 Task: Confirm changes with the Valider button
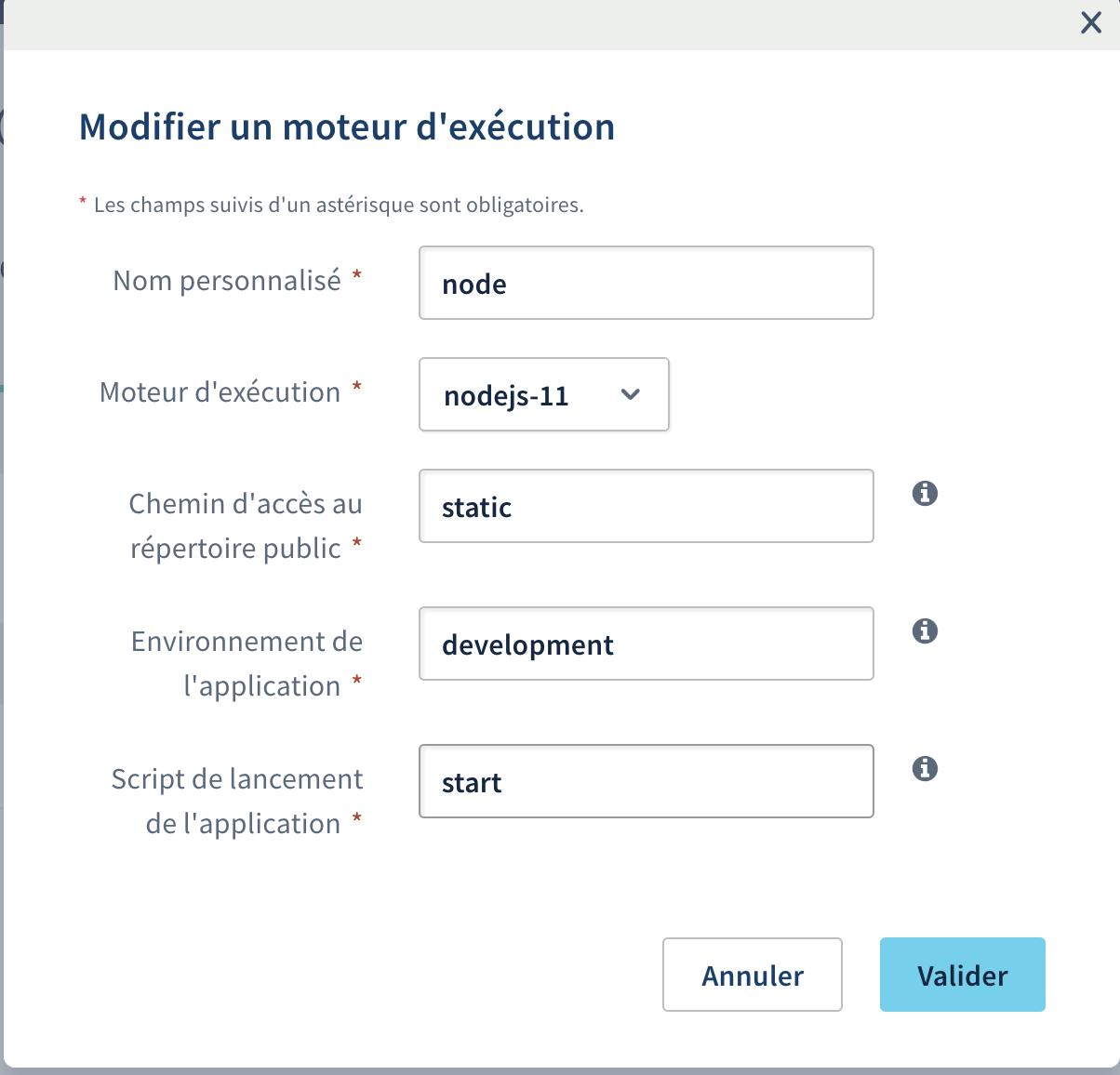[x=962, y=975]
